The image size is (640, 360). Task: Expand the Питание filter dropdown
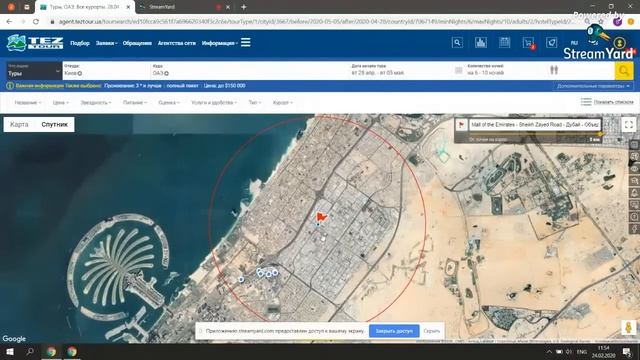135,102
